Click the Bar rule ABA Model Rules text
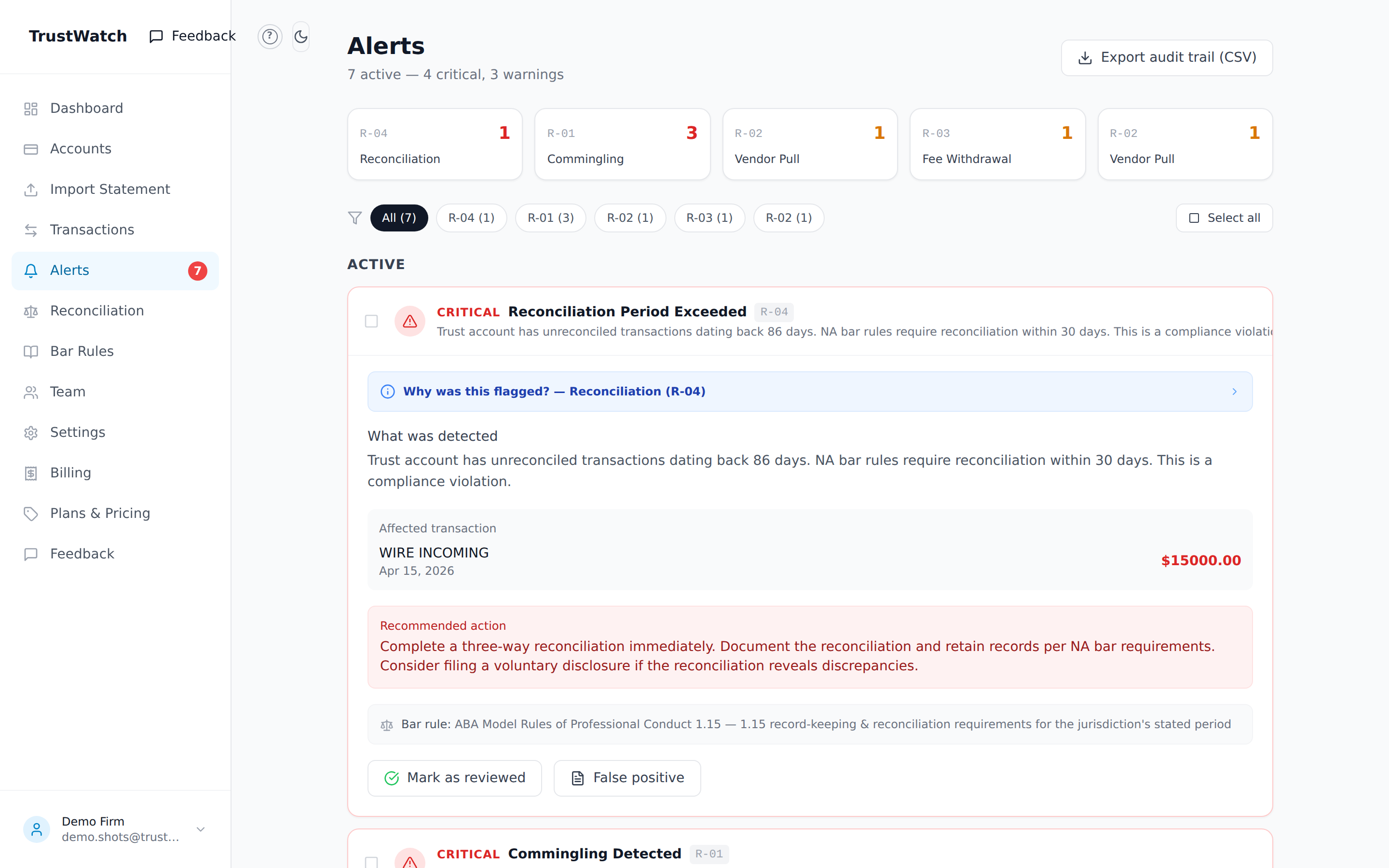This screenshot has width=1389, height=868. (816, 724)
